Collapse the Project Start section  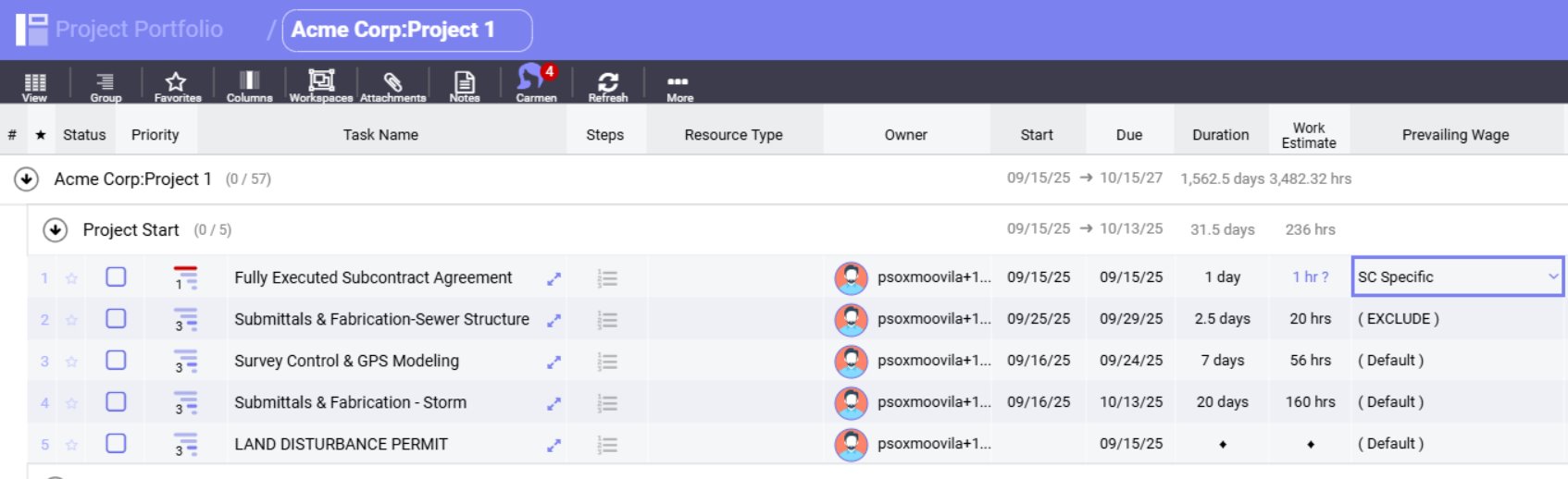tap(56, 229)
